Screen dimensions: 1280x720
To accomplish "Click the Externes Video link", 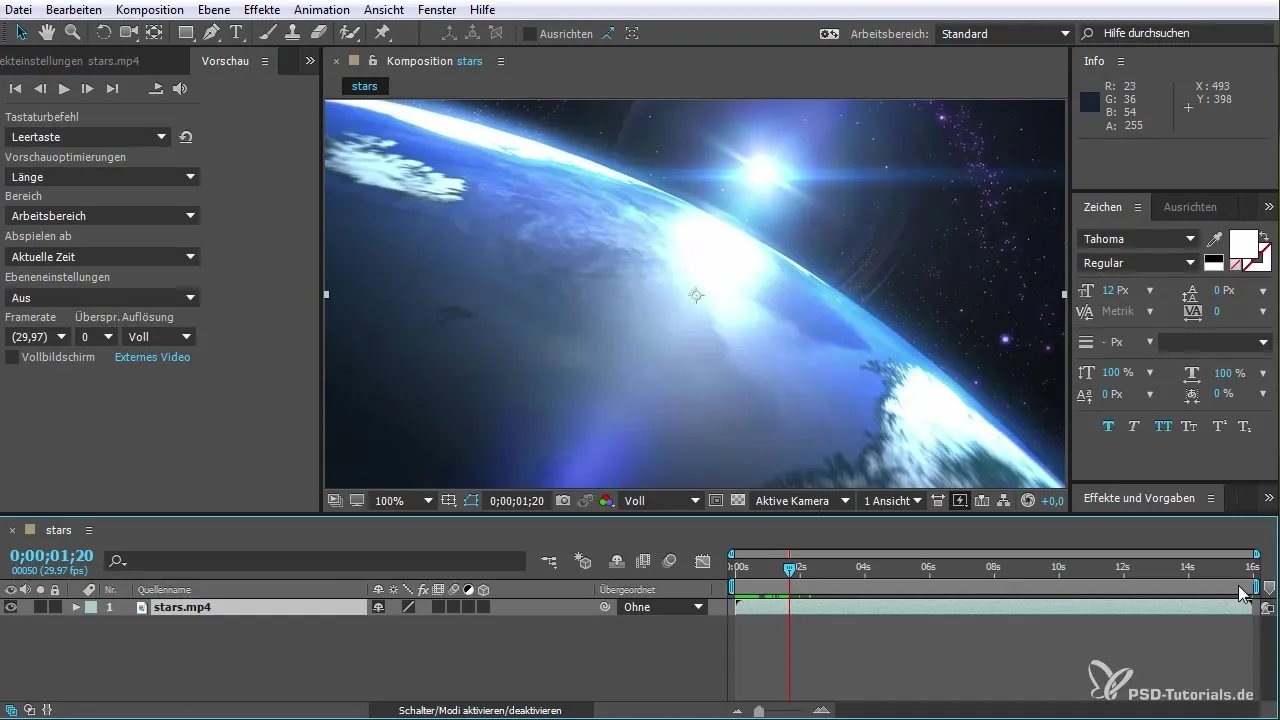I will pyautogui.click(x=152, y=357).
